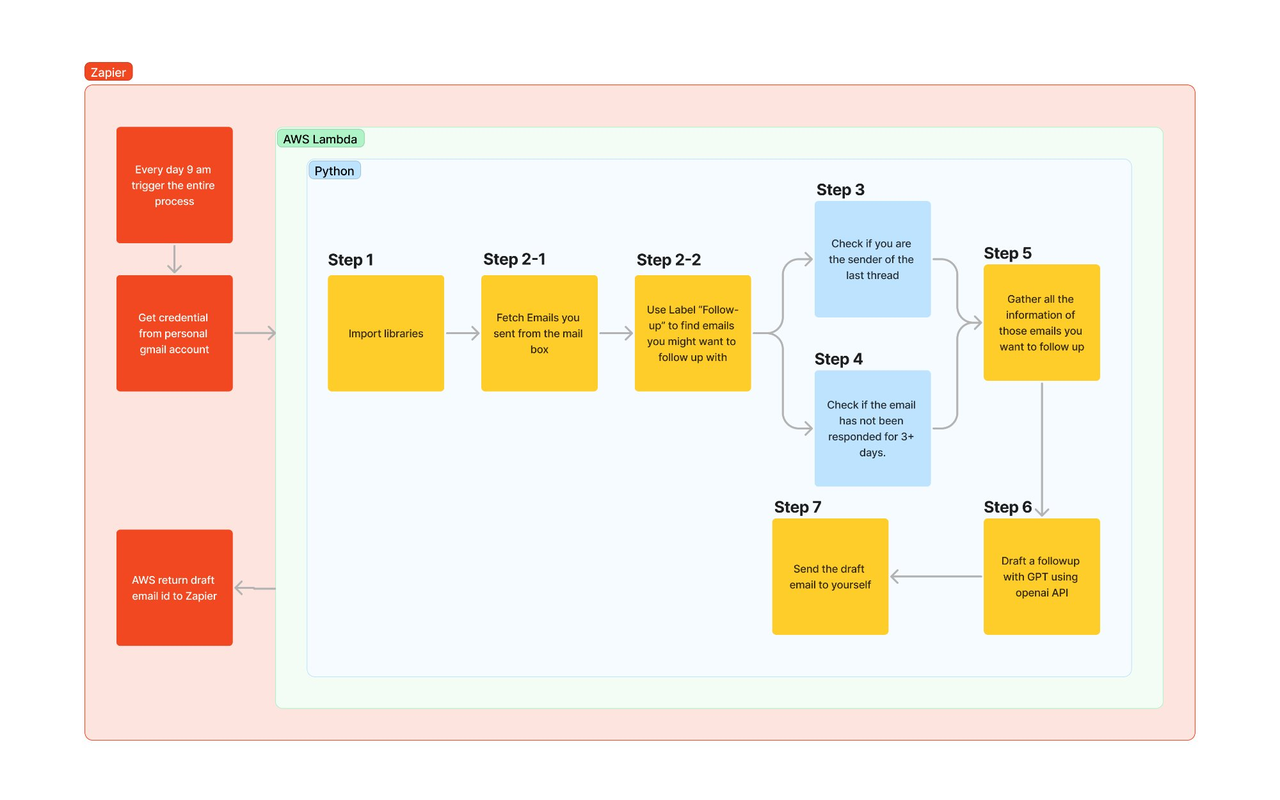Viewport: 1280px width, 800px height.
Task: Select the 'Step 2-2' heading text
Action: (x=669, y=260)
